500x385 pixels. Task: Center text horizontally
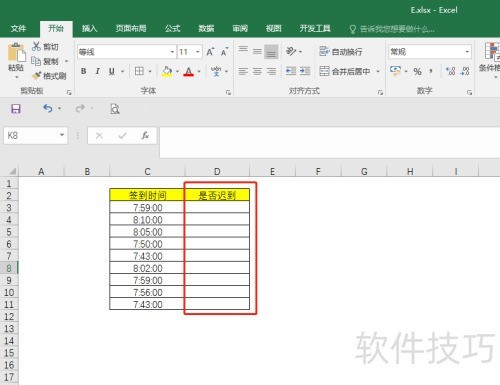[x=257, y=71]
